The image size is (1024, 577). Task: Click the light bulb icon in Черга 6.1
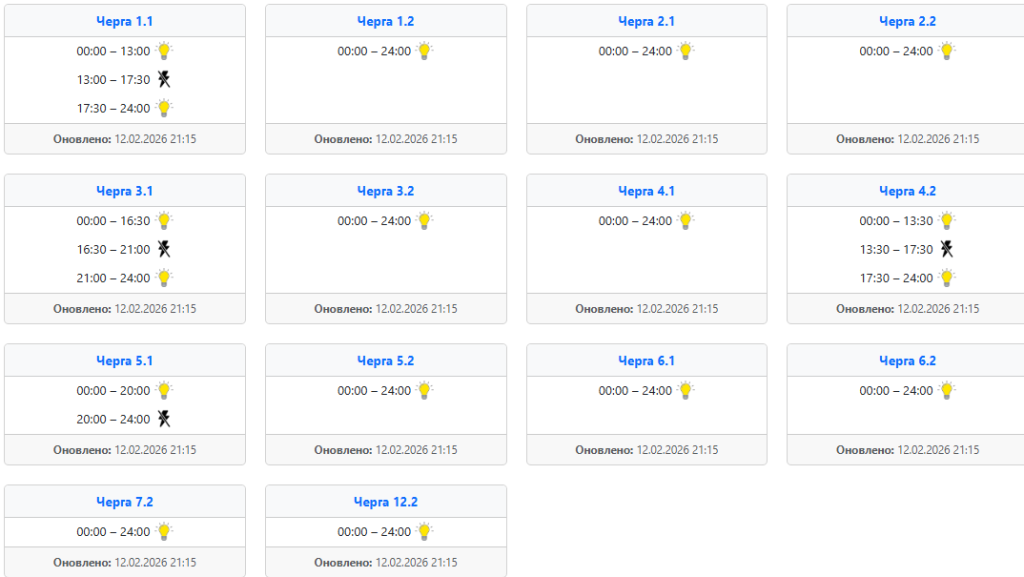point(686,390)
